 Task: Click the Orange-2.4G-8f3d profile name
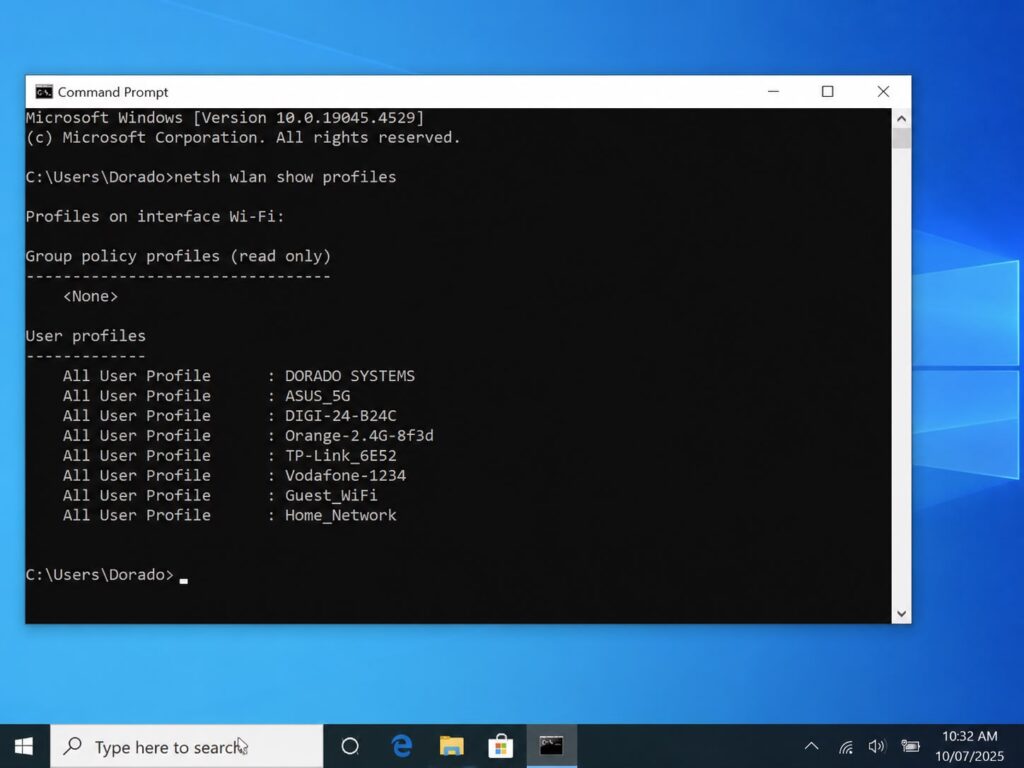[x=359, y=436]
